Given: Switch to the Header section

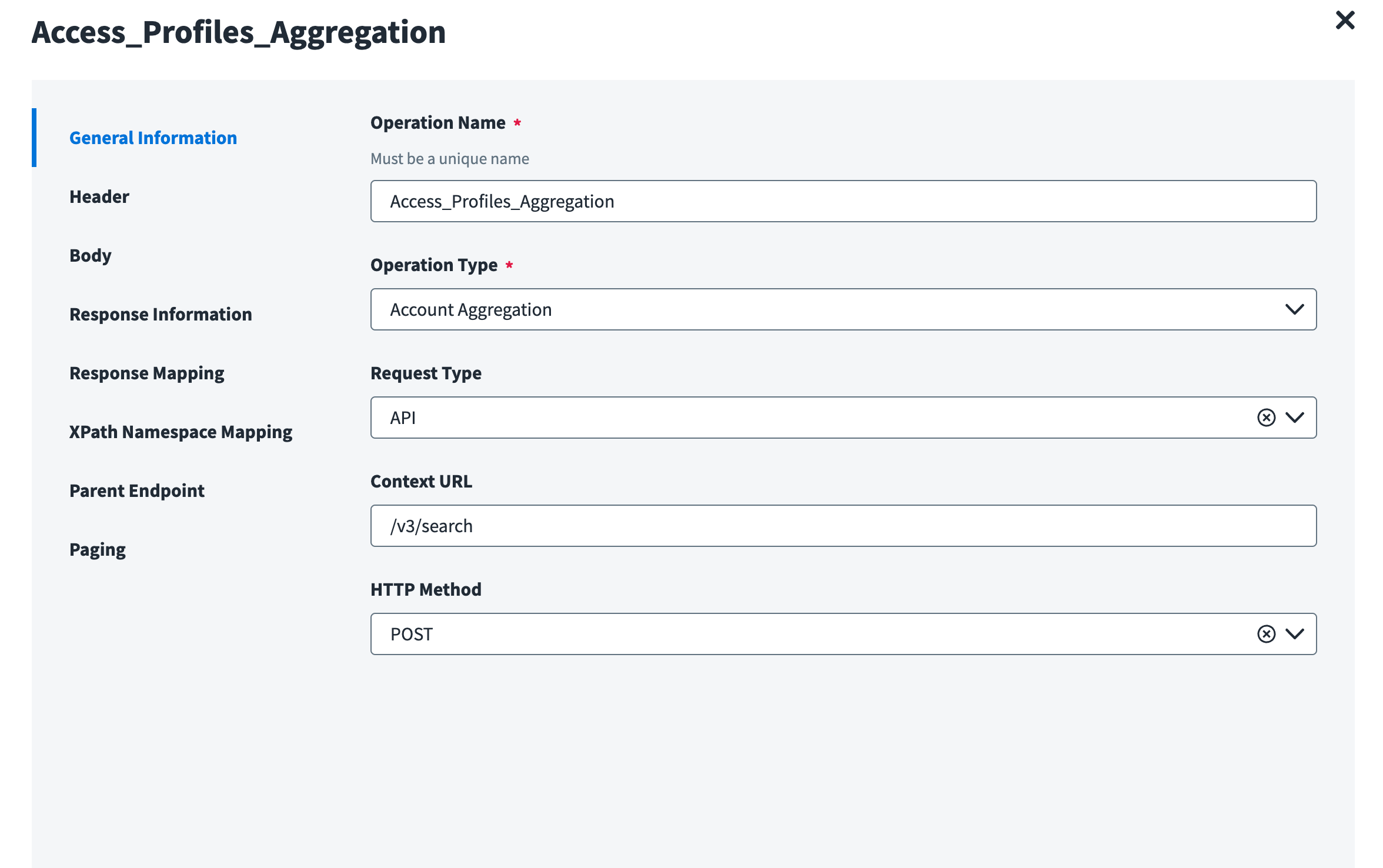Looking at the screenshot, I should click(x=99, y=196).
